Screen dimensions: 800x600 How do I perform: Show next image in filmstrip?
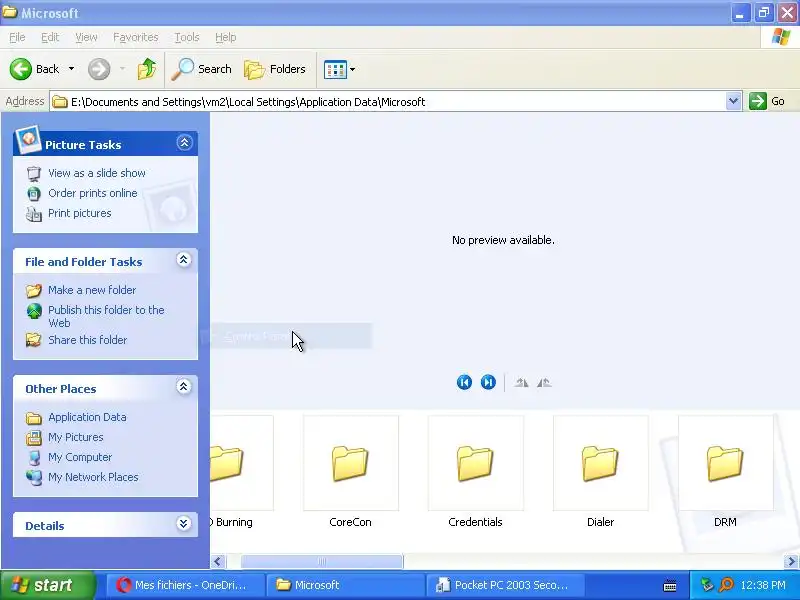(x=488, y=382)
